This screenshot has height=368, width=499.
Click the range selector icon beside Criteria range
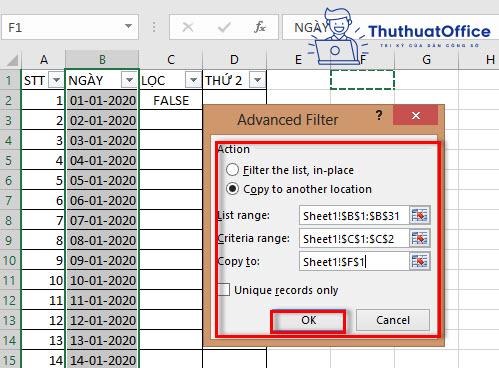[x=420, y=238]
